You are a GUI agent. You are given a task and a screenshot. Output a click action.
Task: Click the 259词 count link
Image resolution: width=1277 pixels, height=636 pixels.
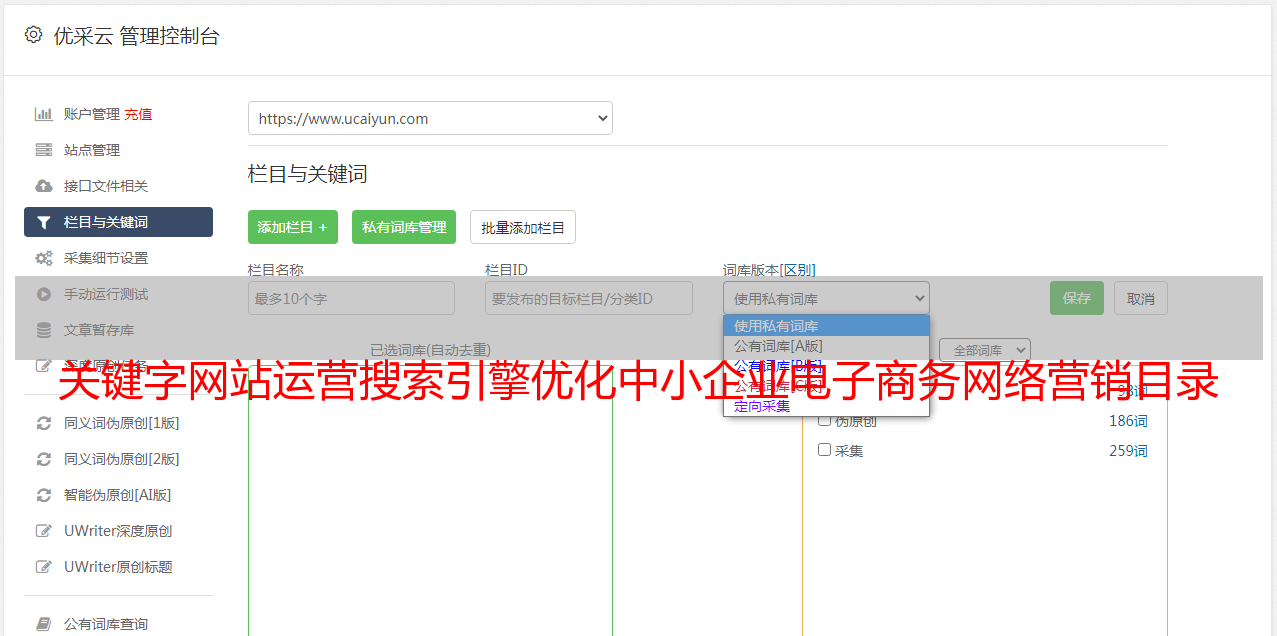(1128, 451)
